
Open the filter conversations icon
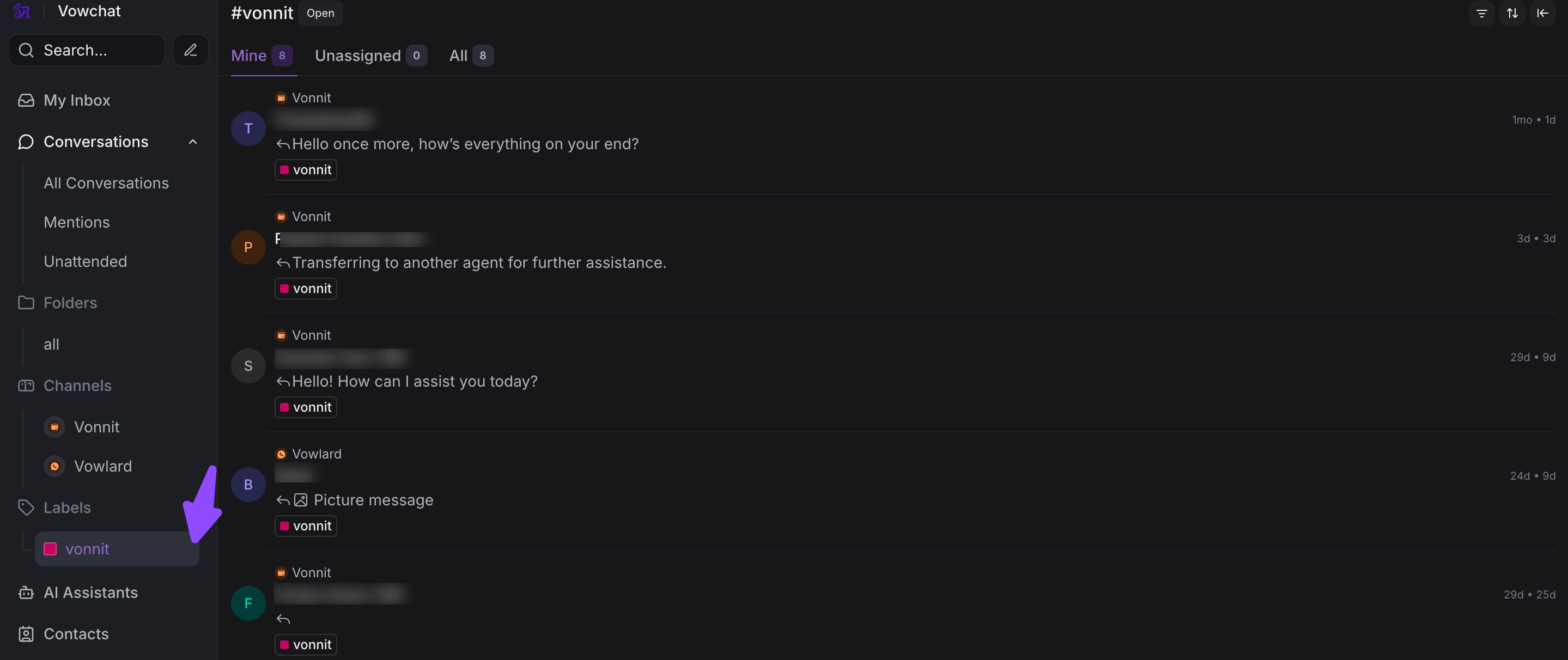click(x=1481, y=14)
